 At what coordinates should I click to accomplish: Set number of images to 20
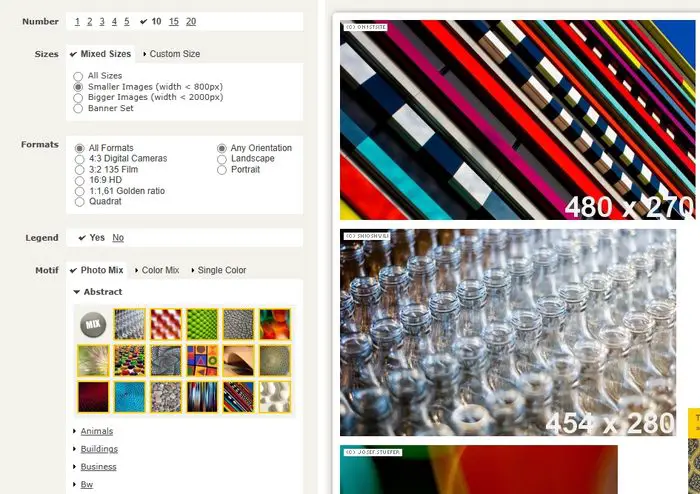[191, 21]
